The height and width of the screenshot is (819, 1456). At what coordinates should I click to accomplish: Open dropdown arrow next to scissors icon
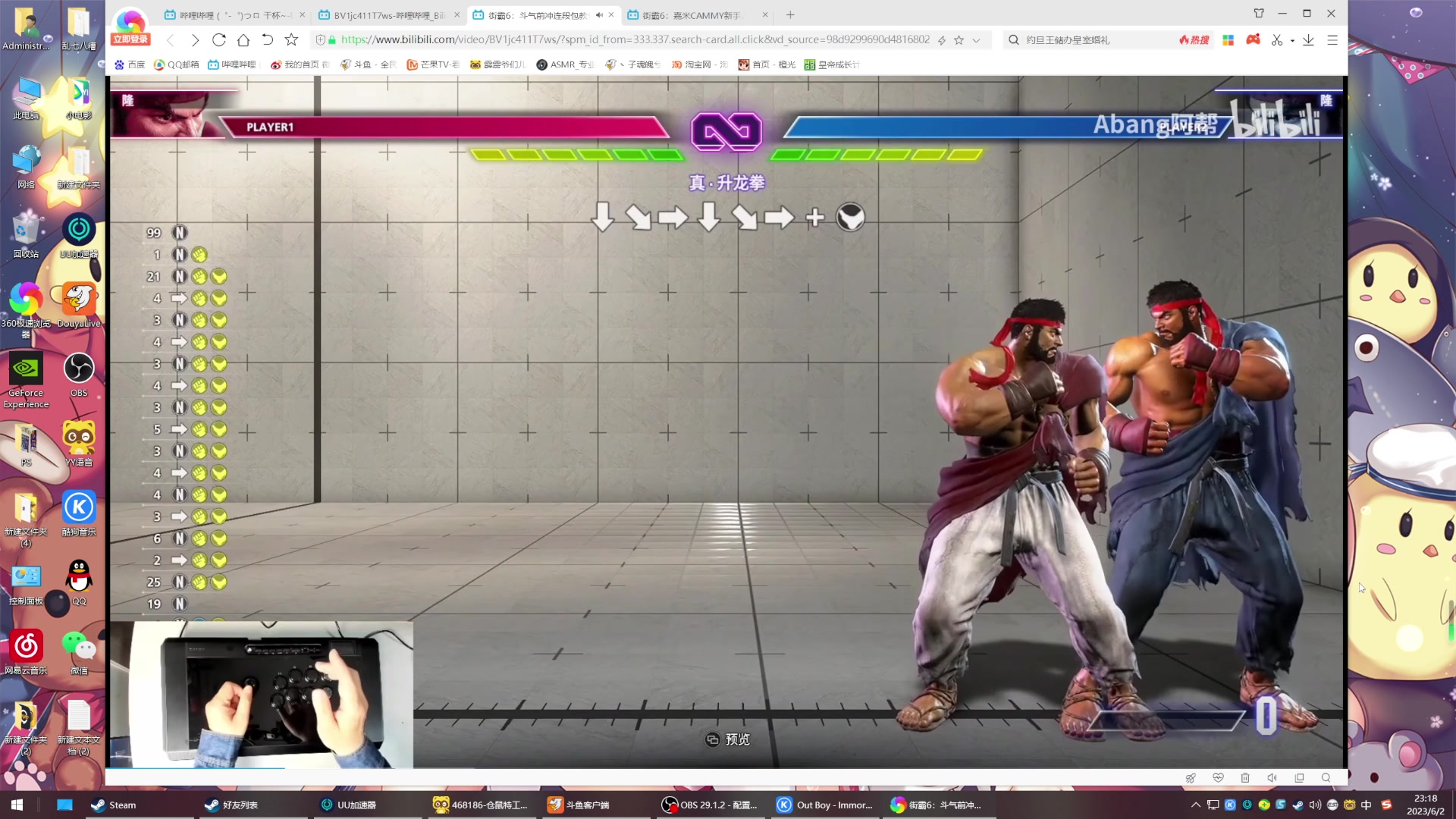[x=1292, y=41]
